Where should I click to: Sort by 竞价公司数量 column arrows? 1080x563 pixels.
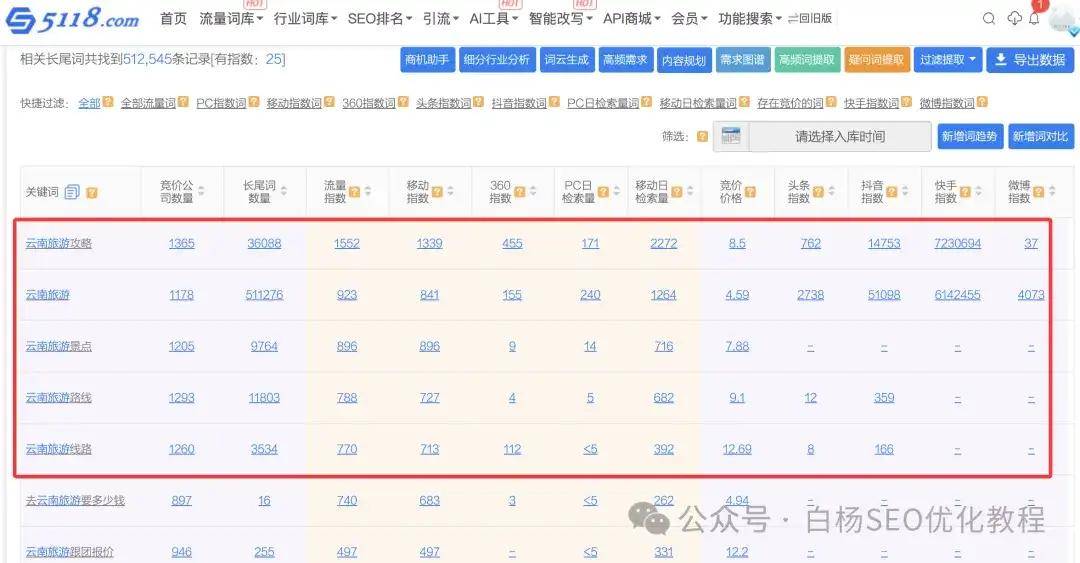(x=201, y=192)
